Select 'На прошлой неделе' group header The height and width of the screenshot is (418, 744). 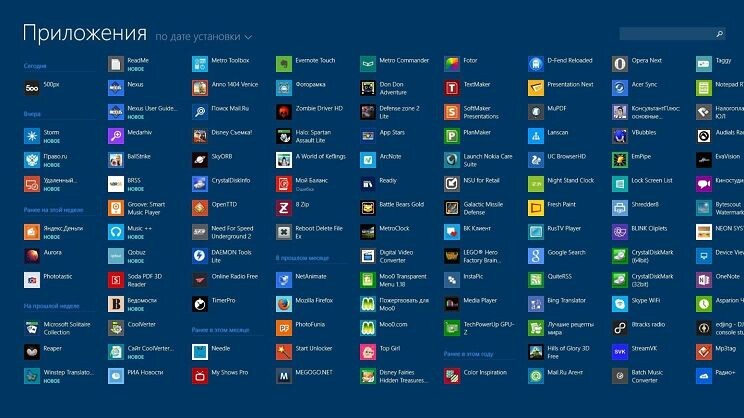[52, 306]
